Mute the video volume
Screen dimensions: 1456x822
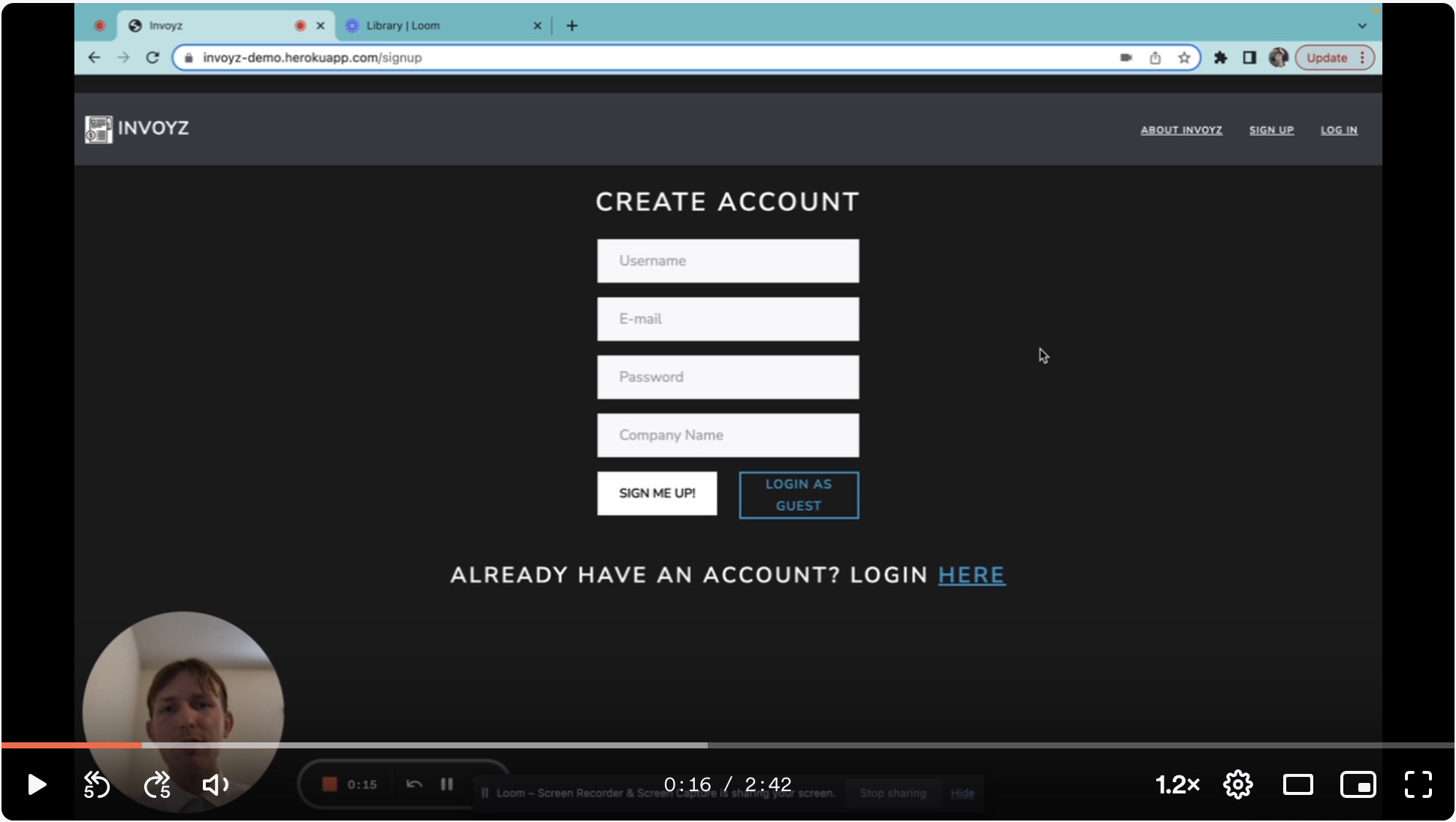pos(215,784)
